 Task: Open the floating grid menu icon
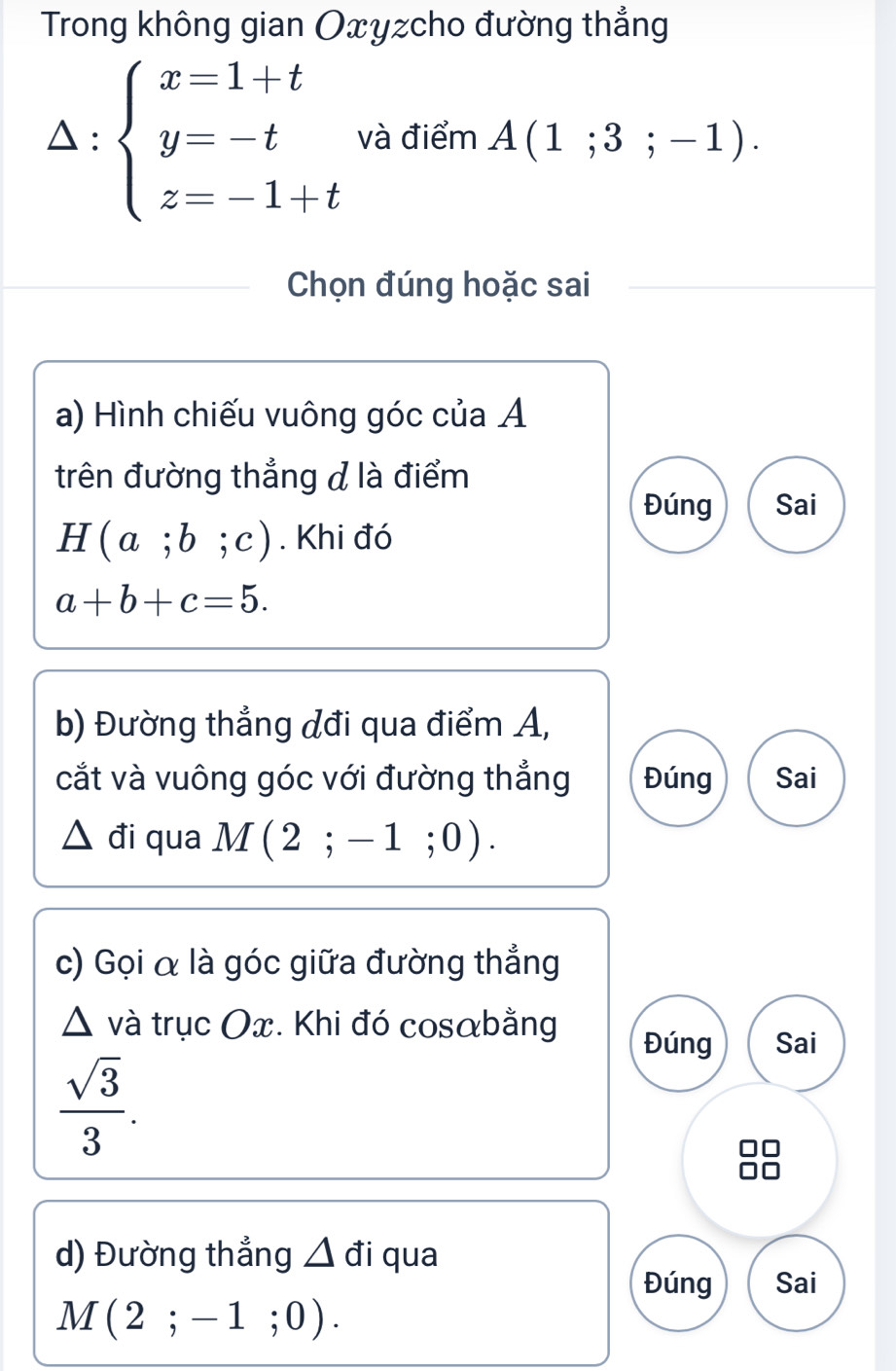(x=759, y=1161)
